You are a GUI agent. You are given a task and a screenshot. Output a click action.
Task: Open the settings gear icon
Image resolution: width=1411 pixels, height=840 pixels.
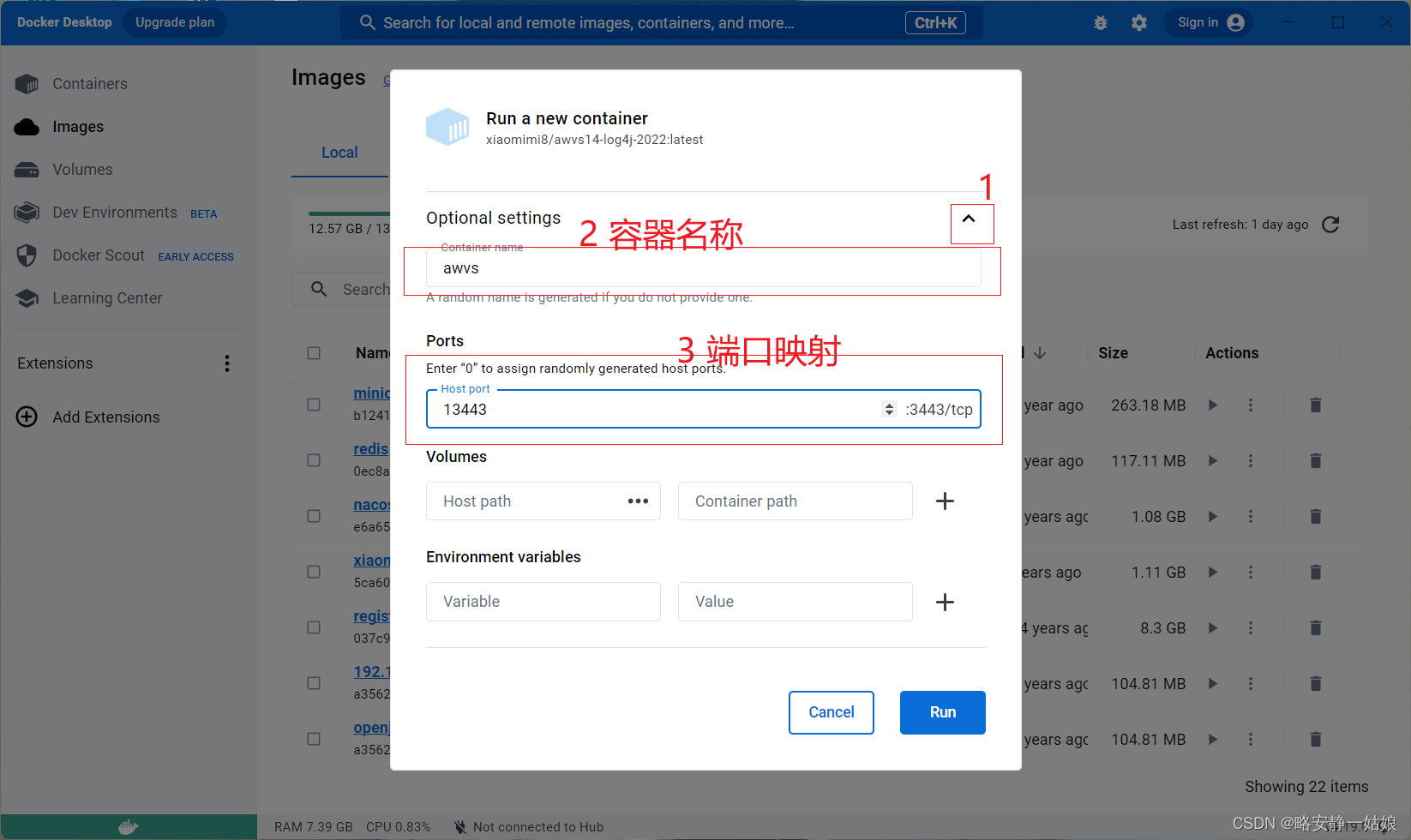1139,23
